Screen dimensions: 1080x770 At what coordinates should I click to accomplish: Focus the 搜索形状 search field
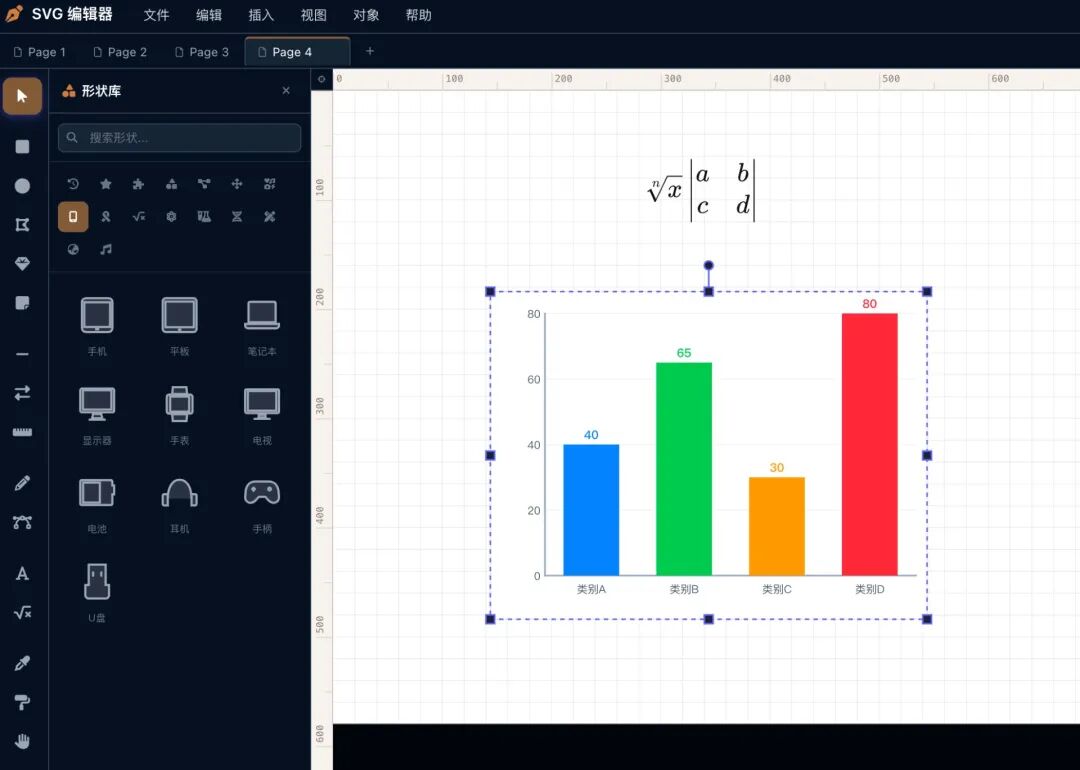180,138
